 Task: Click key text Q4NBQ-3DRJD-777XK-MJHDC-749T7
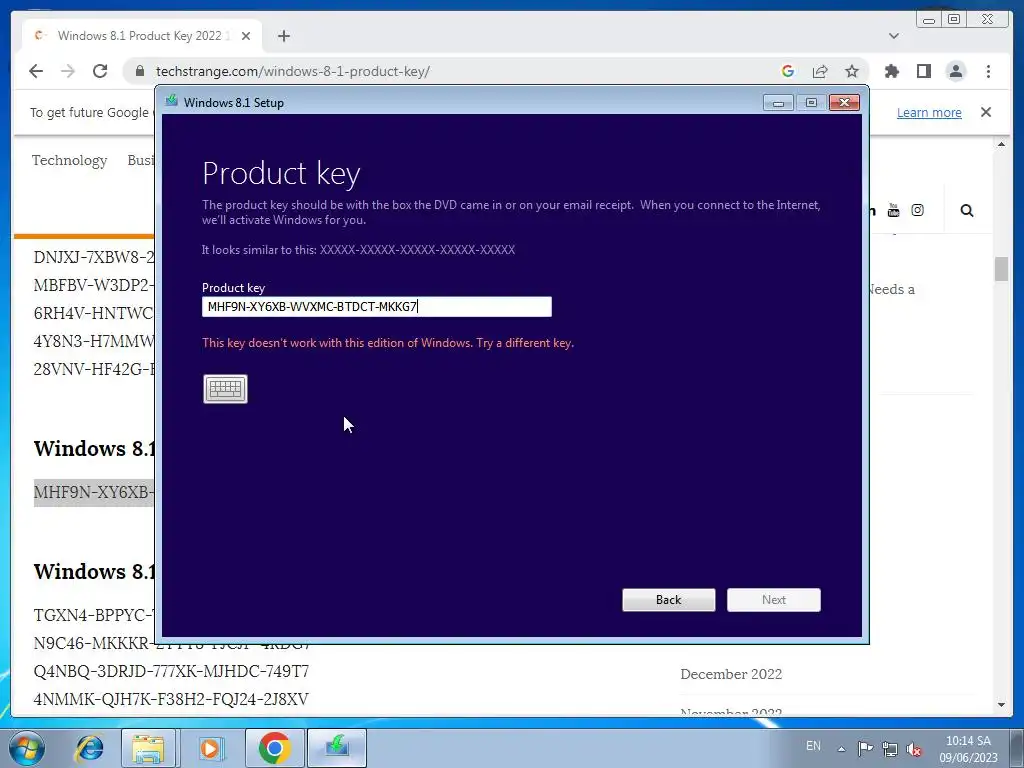[x=171, y=671]
